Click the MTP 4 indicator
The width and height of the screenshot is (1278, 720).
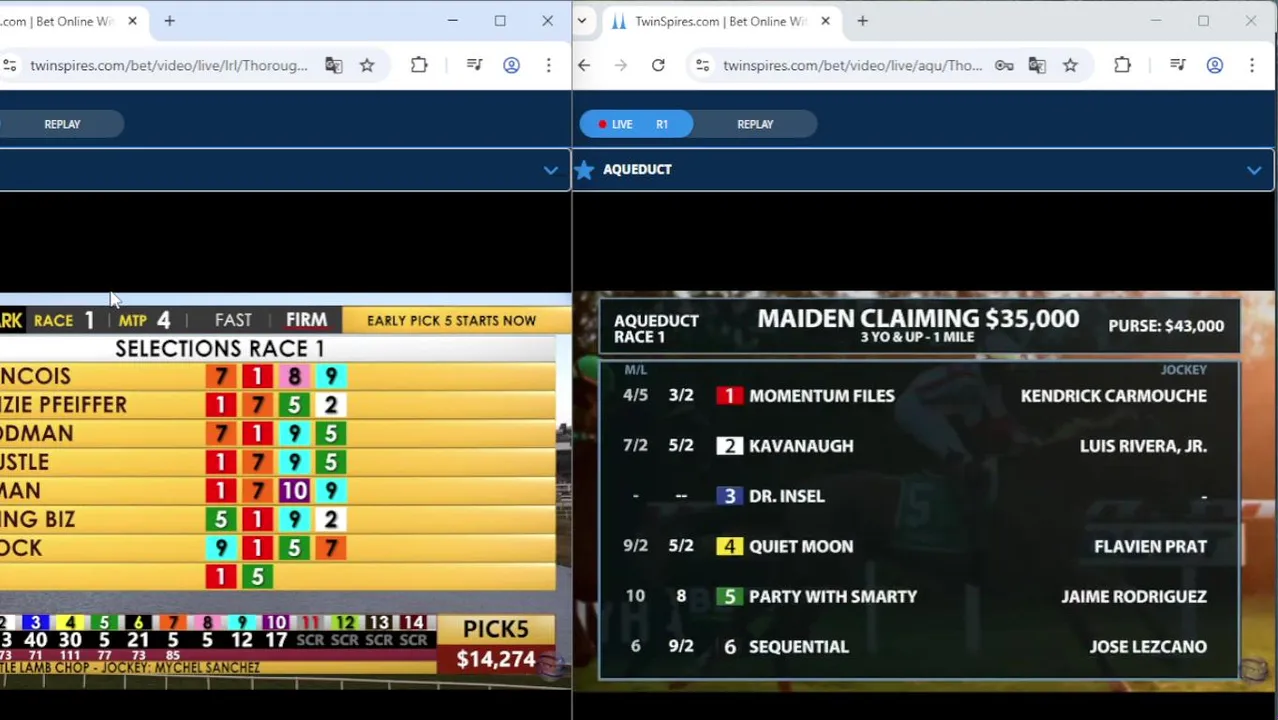144,320
